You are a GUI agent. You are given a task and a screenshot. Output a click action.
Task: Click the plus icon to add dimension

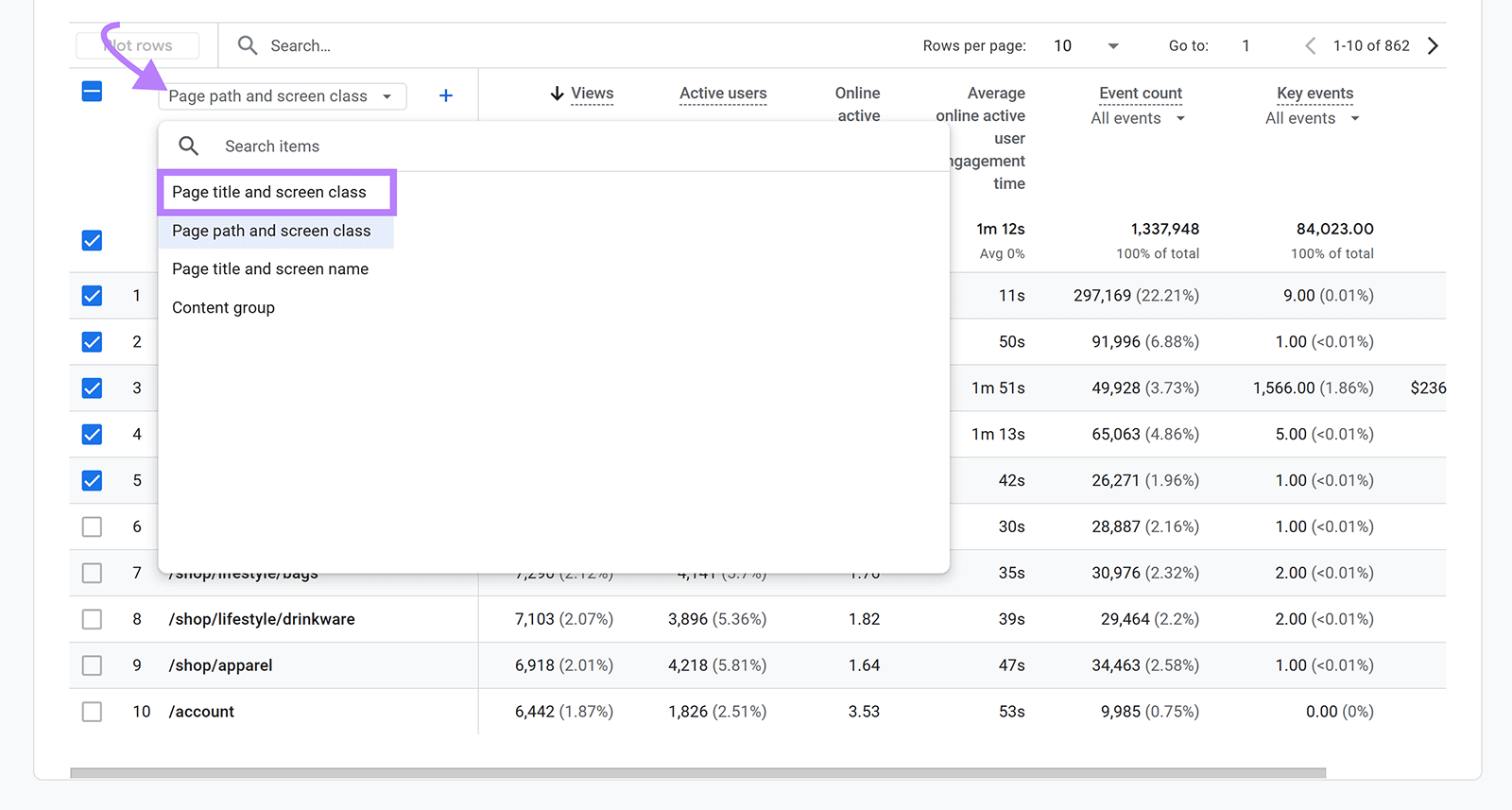pyautogui.click(x=446, y=95)
